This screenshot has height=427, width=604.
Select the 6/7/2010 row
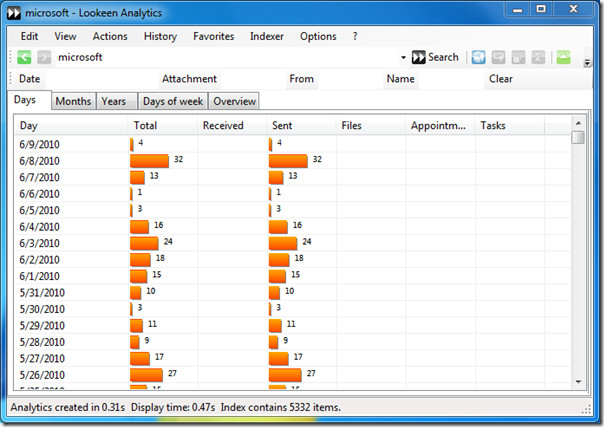[x=292, y=177]
